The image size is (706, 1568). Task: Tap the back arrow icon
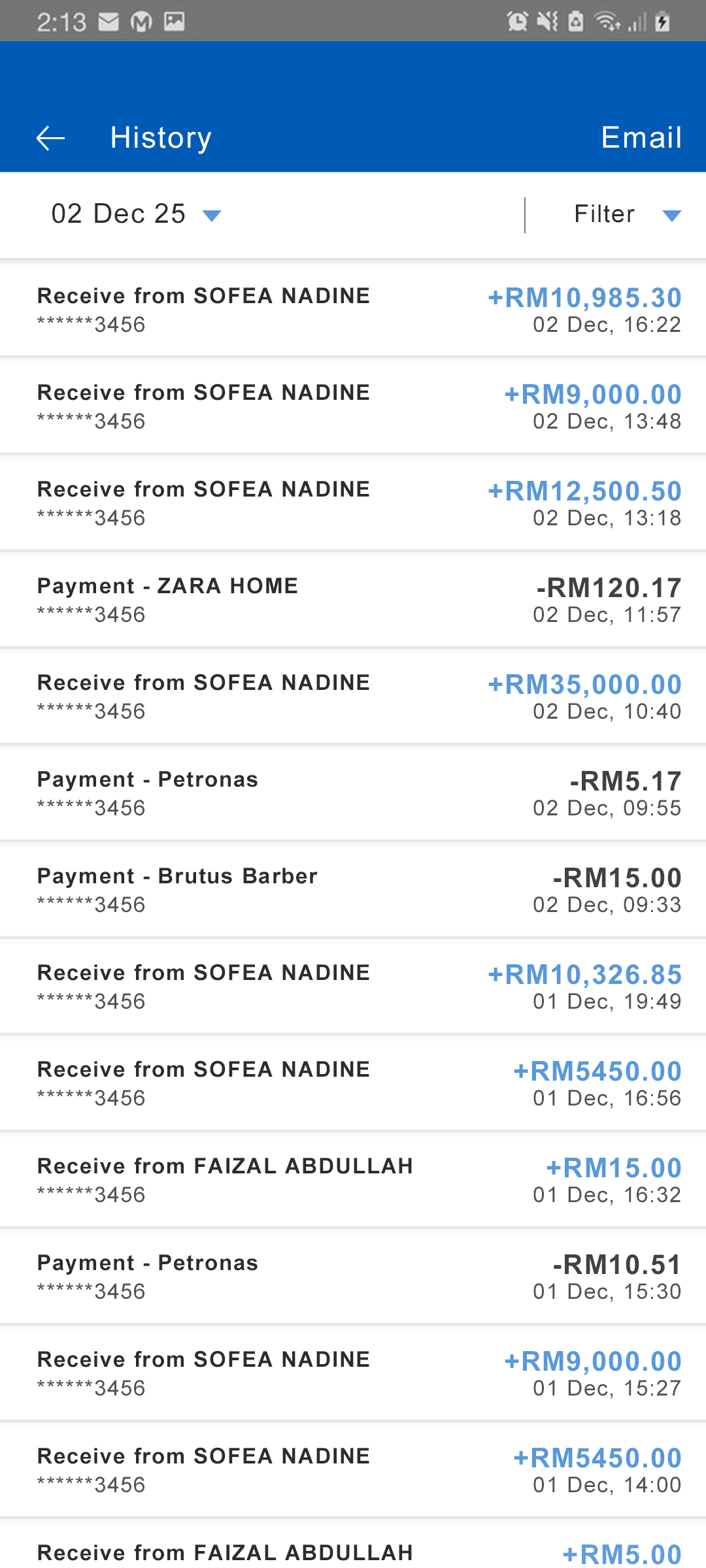tap(50, 138)
